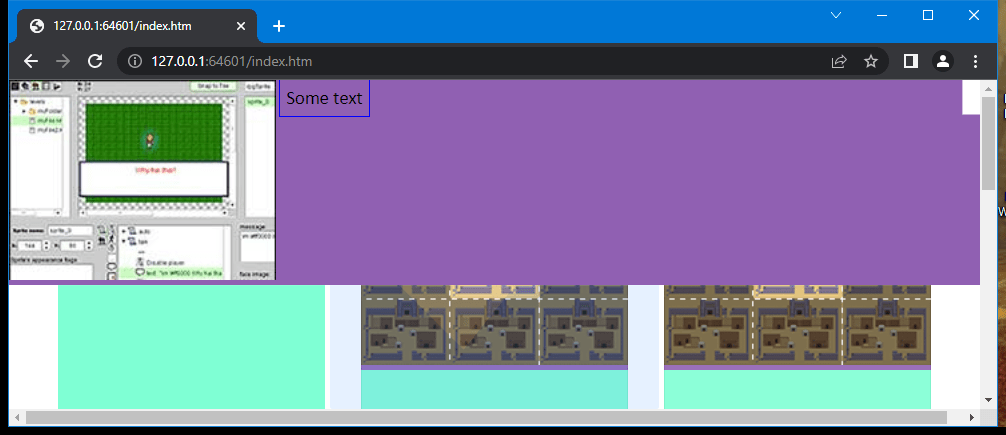Click the solid aquamarine box on left

click(x=191, y=346)
